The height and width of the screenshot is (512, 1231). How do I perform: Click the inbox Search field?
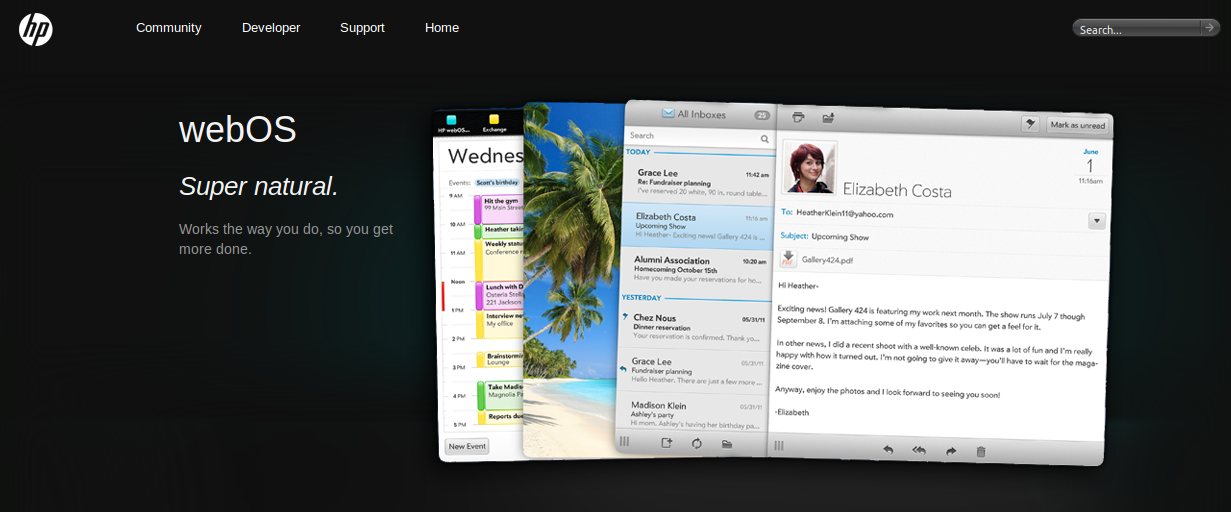tap(699, 137)
